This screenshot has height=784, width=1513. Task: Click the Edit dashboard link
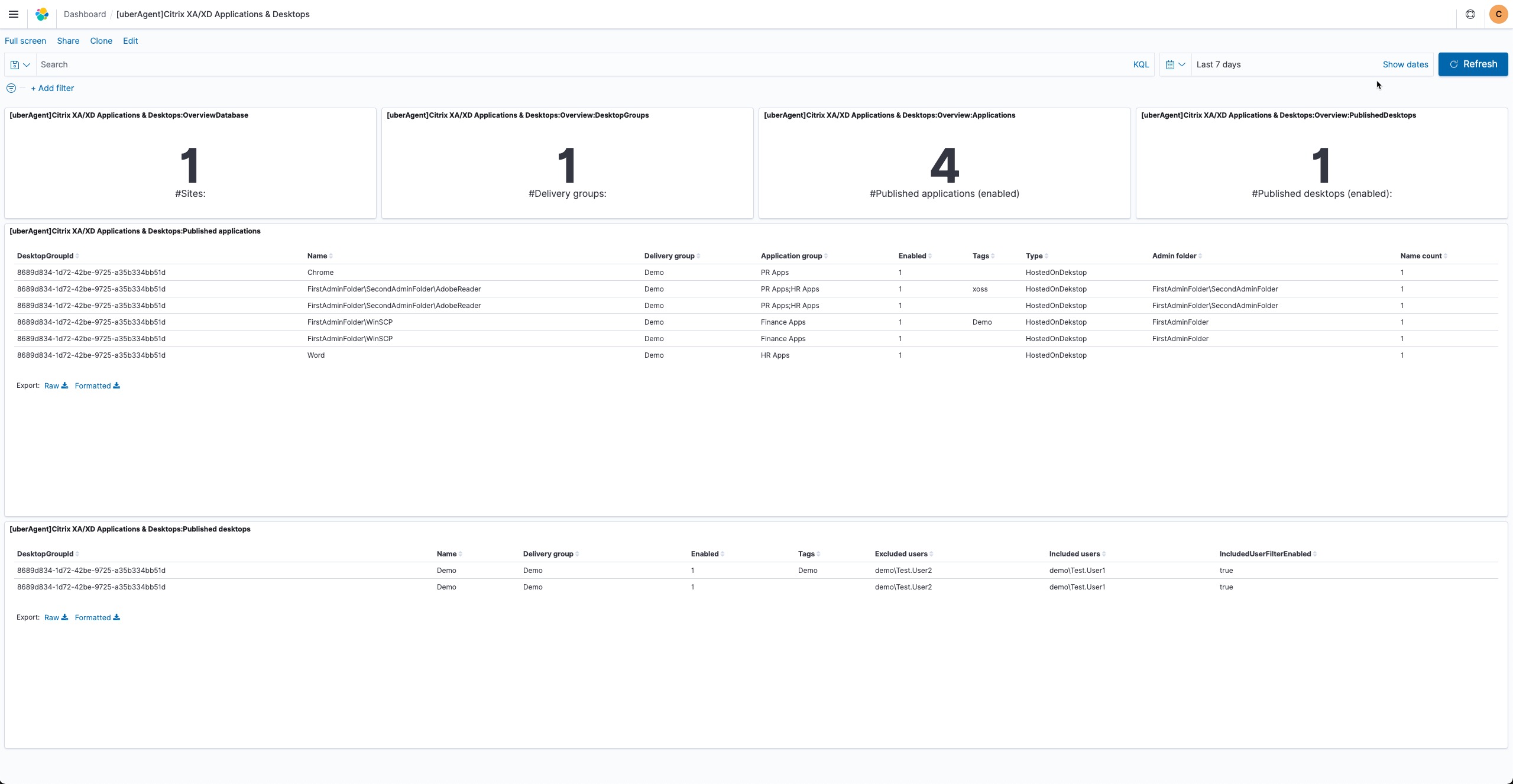pos(130,41)
